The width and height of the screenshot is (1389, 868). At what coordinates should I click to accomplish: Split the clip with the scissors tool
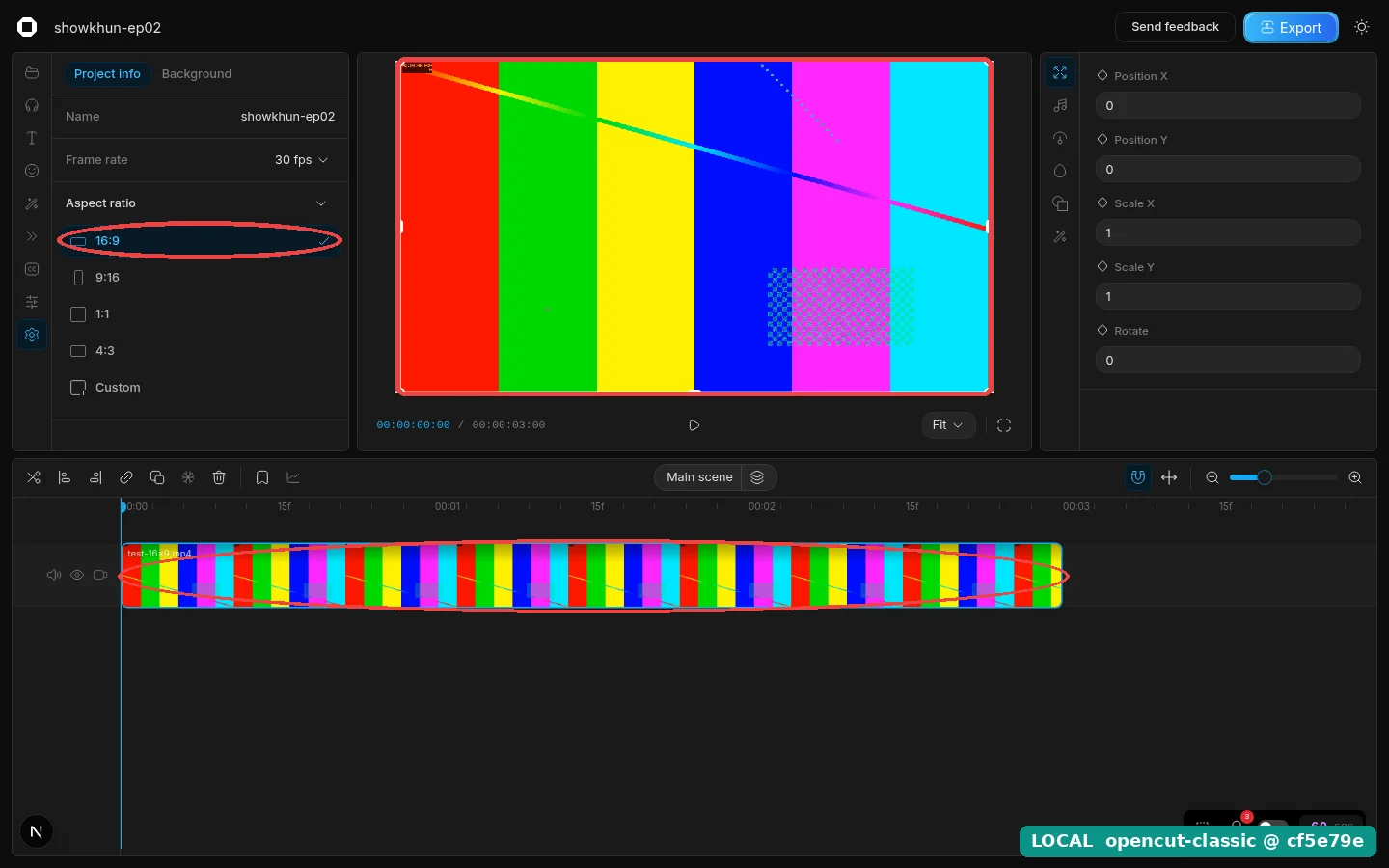coord(34,477)
